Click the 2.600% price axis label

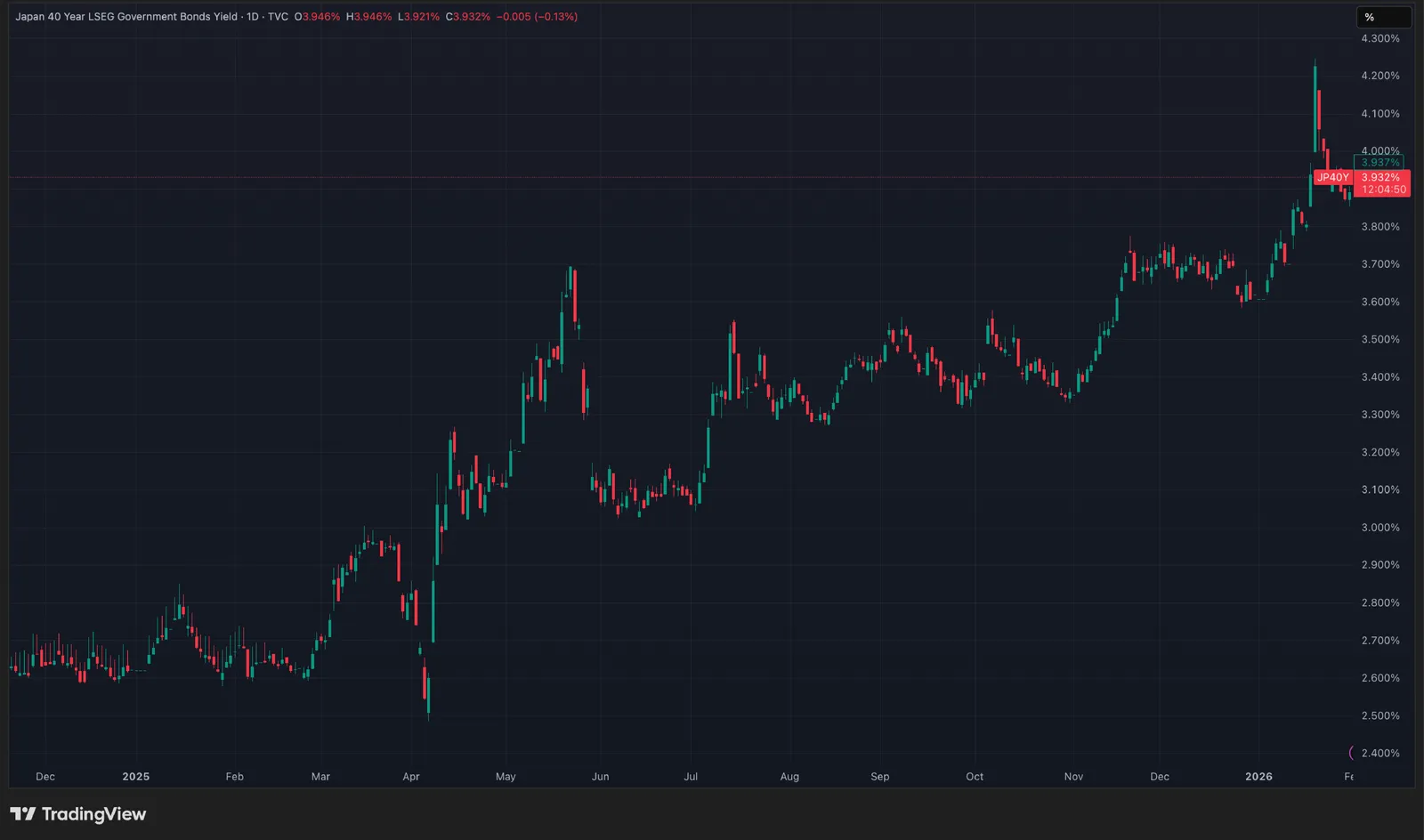point(1380,678)
